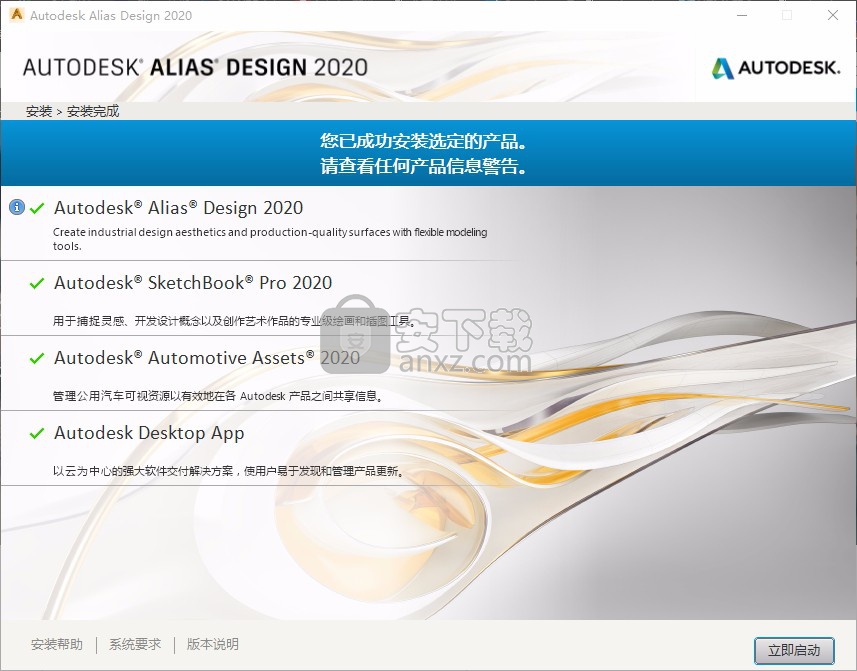Viewport: 857px width, 671px height.
Task: Click the SketchBook description starting 用于捕捉灵感
Action: pyautogui.click(x=233, y=321)
